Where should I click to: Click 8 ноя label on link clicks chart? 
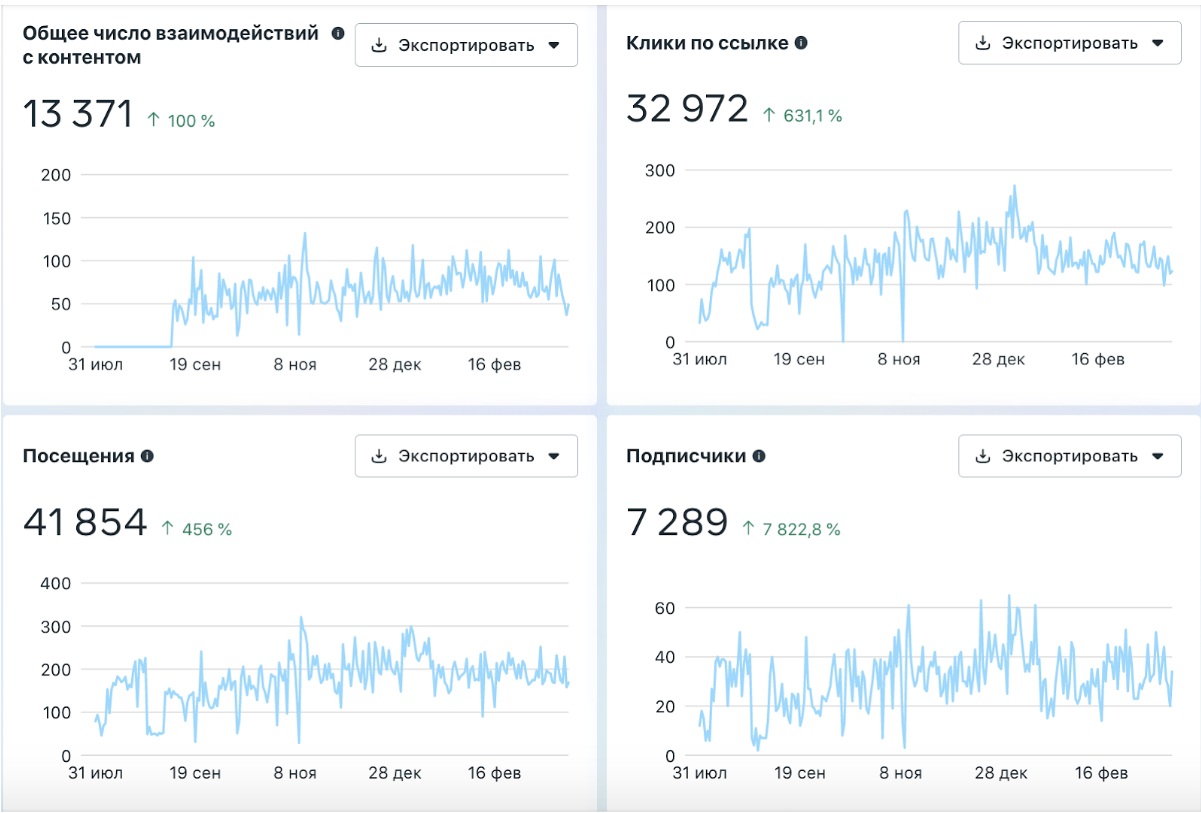click(x=899, y=359)
